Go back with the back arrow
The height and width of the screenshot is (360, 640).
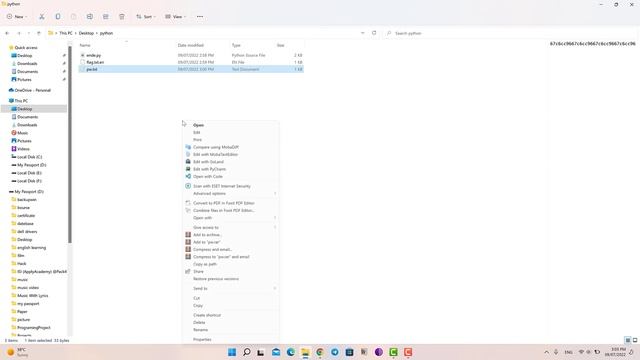point(7,33)
